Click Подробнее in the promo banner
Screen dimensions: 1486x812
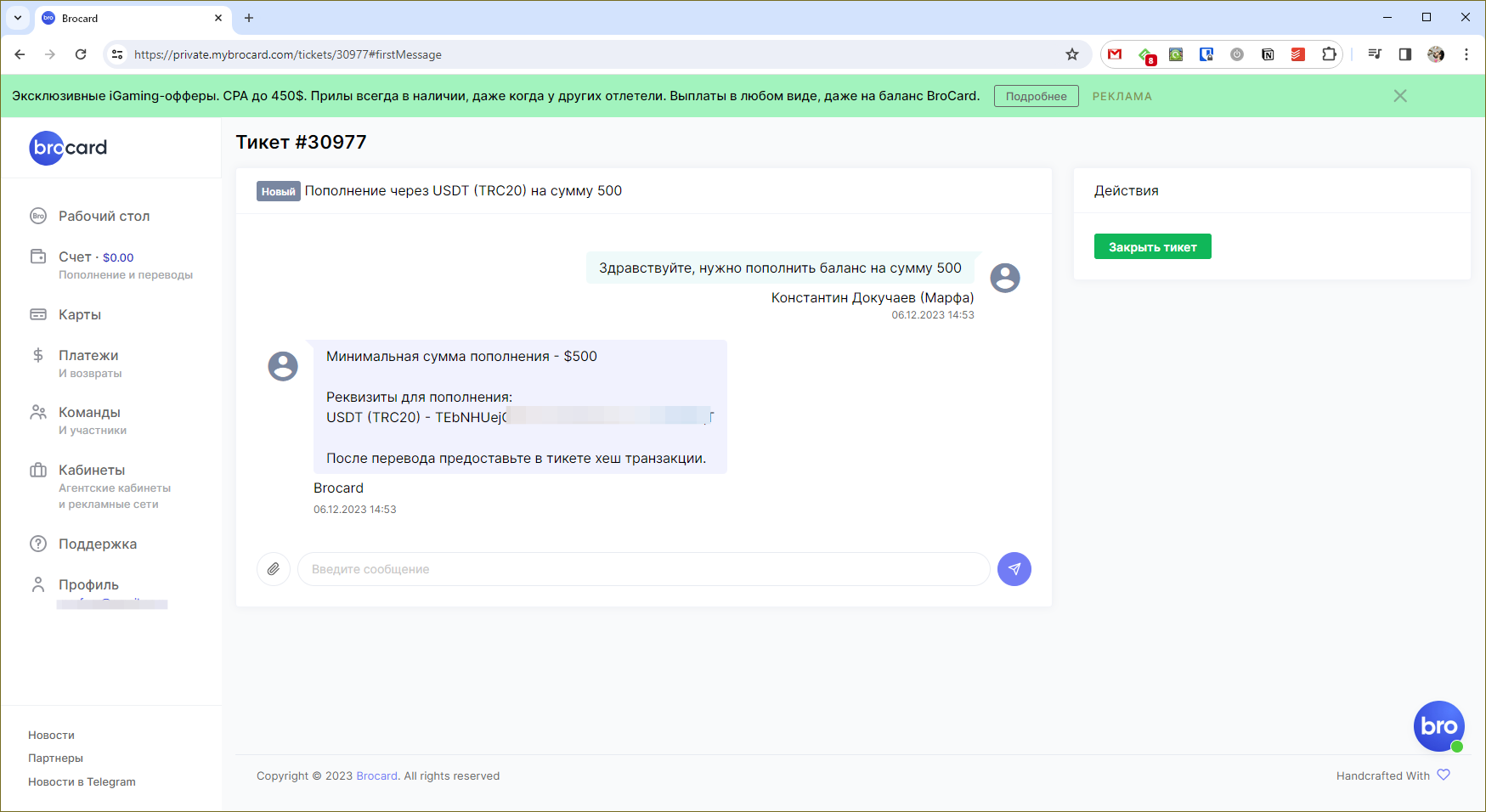click(x=1037, y=96)
